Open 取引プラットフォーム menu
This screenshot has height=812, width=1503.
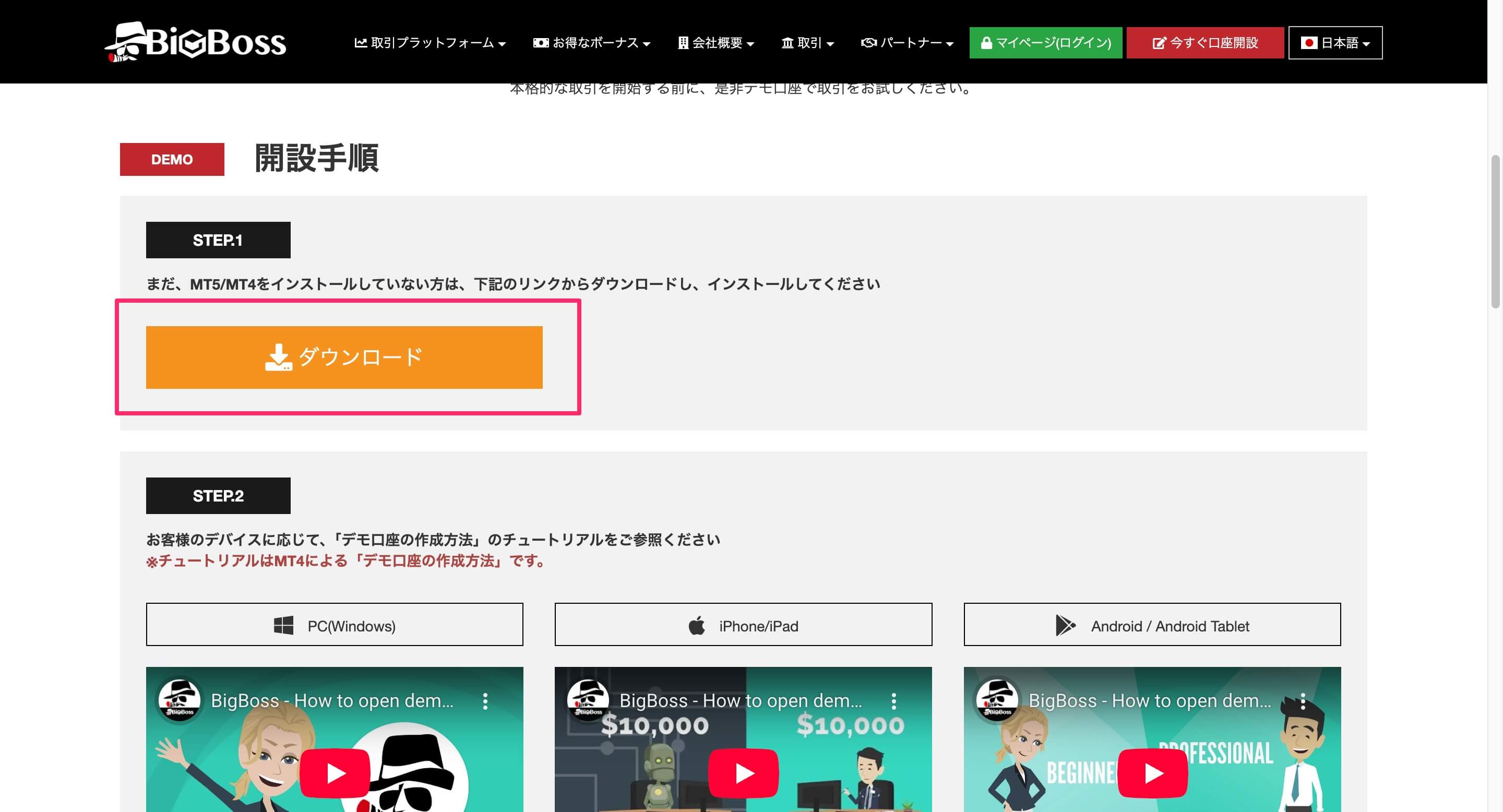click(x=430, y=43)
